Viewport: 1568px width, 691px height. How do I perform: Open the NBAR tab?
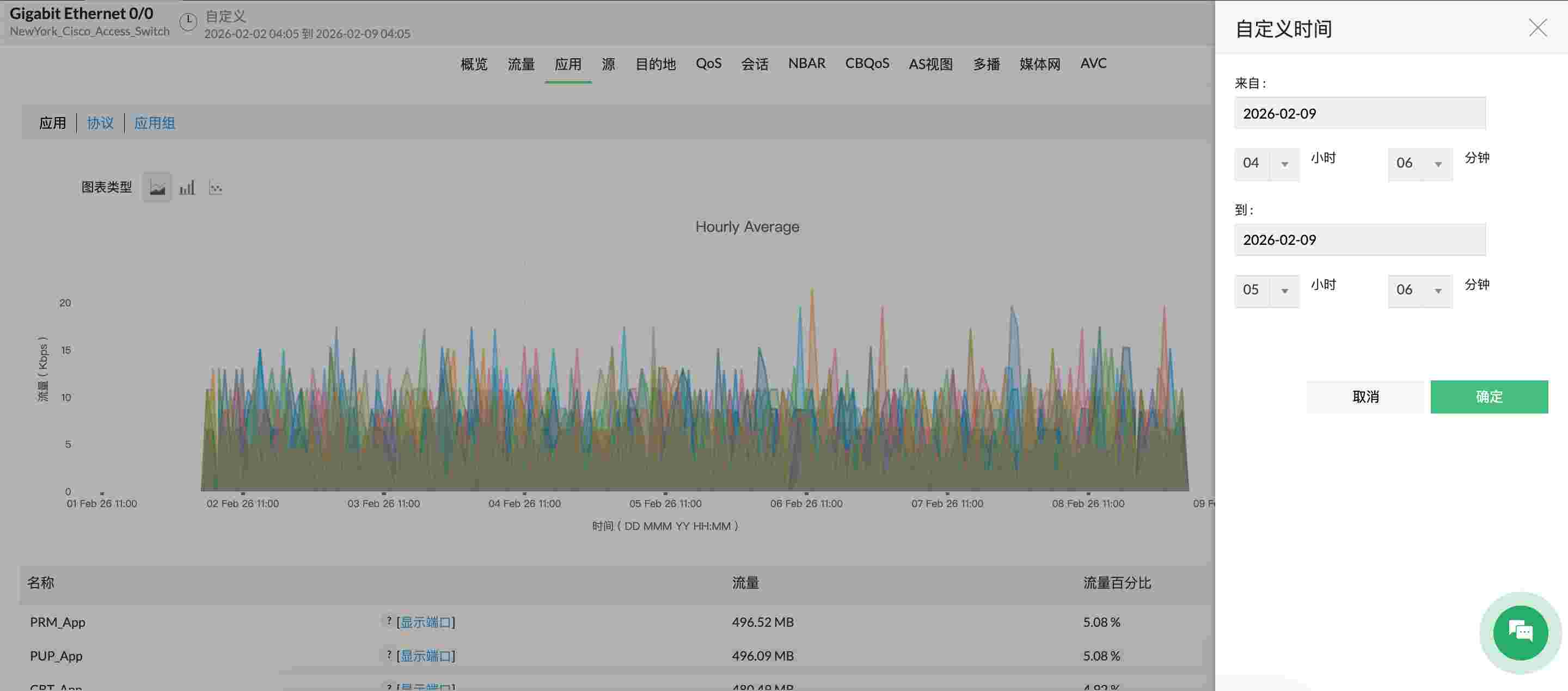[806, 64]
